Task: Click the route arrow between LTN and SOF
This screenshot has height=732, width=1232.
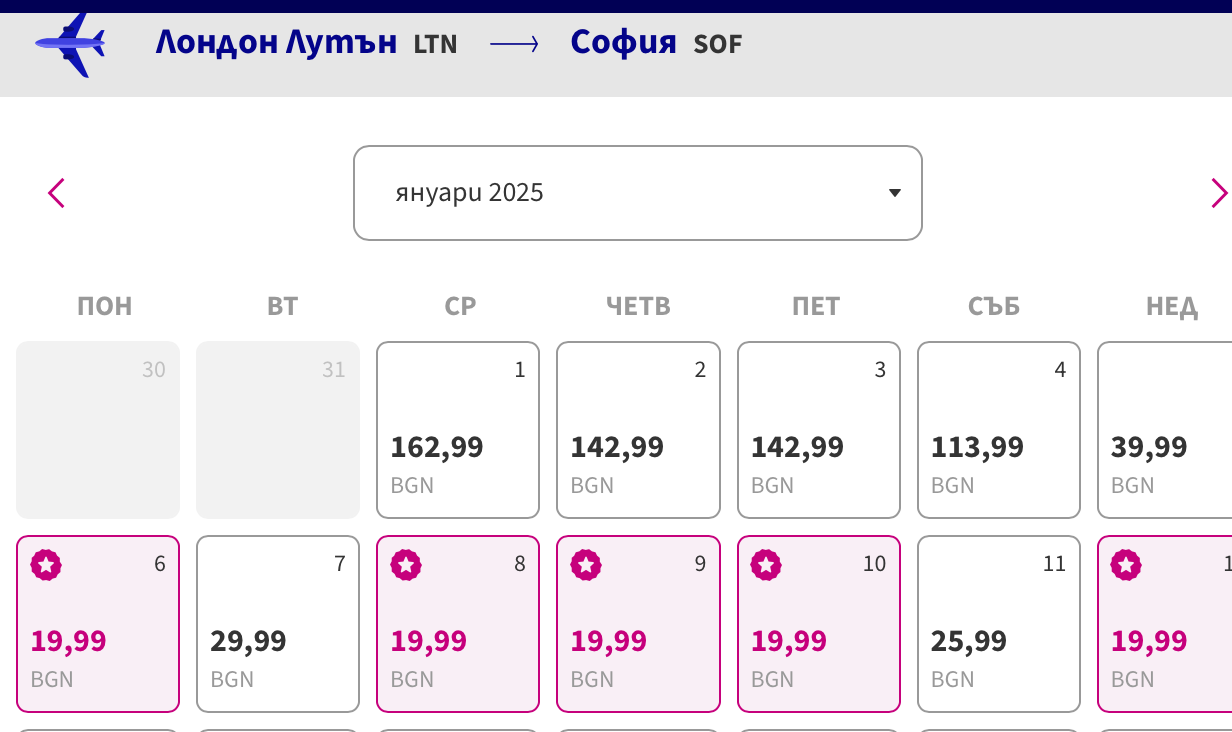Action: click(515, 44)
